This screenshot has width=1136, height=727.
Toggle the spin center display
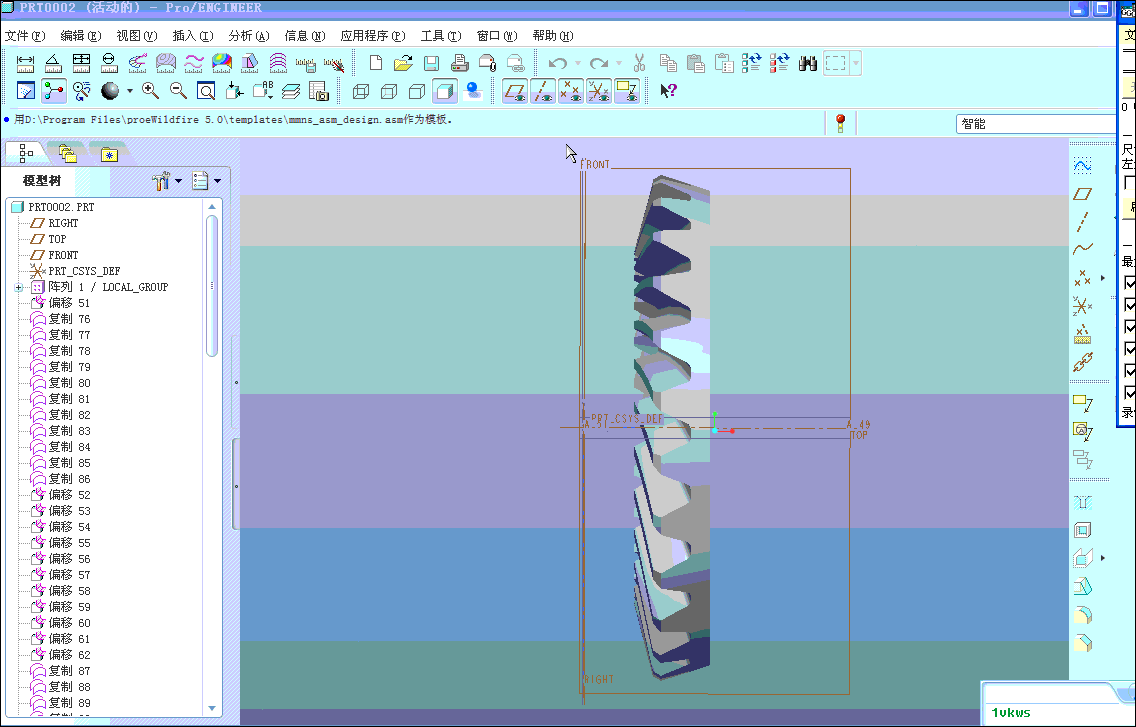tap(54, 91)
